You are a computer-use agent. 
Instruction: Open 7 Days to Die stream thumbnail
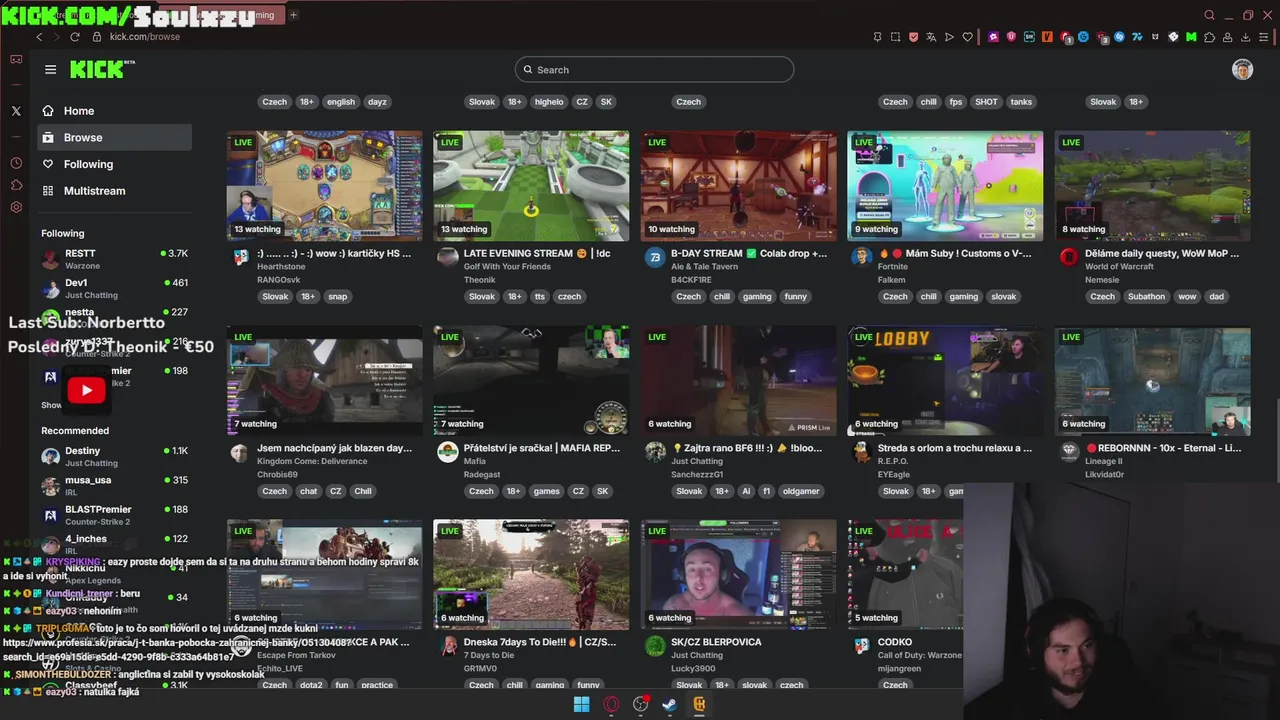[x=531, y=574]
